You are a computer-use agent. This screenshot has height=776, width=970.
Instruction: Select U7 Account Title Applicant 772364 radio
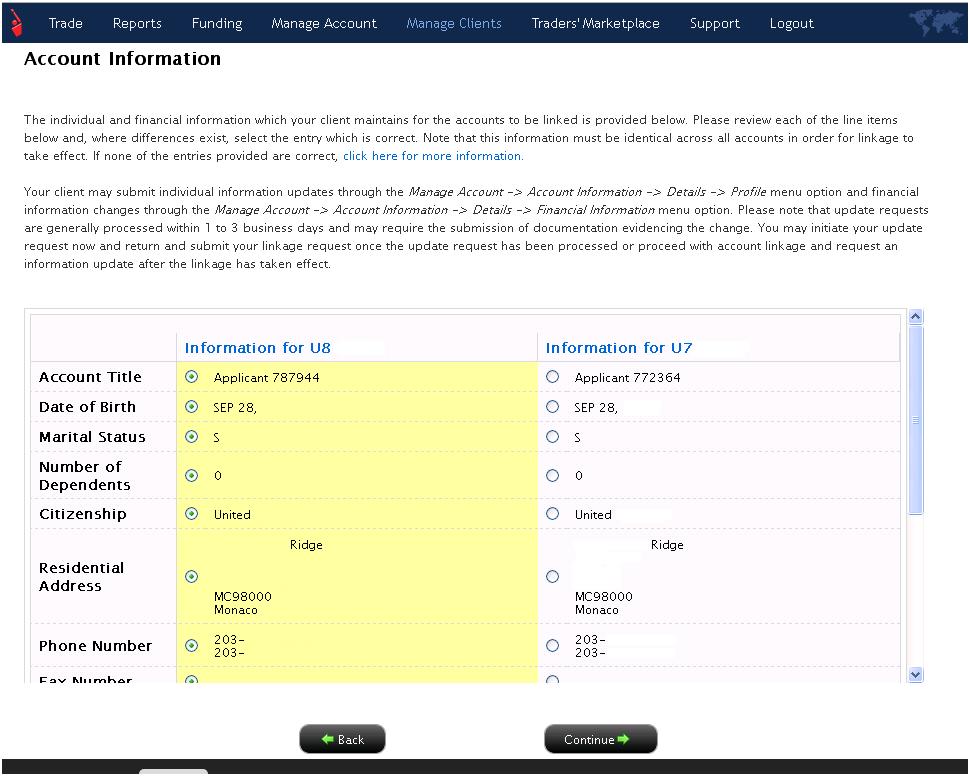tap(552, 377)
